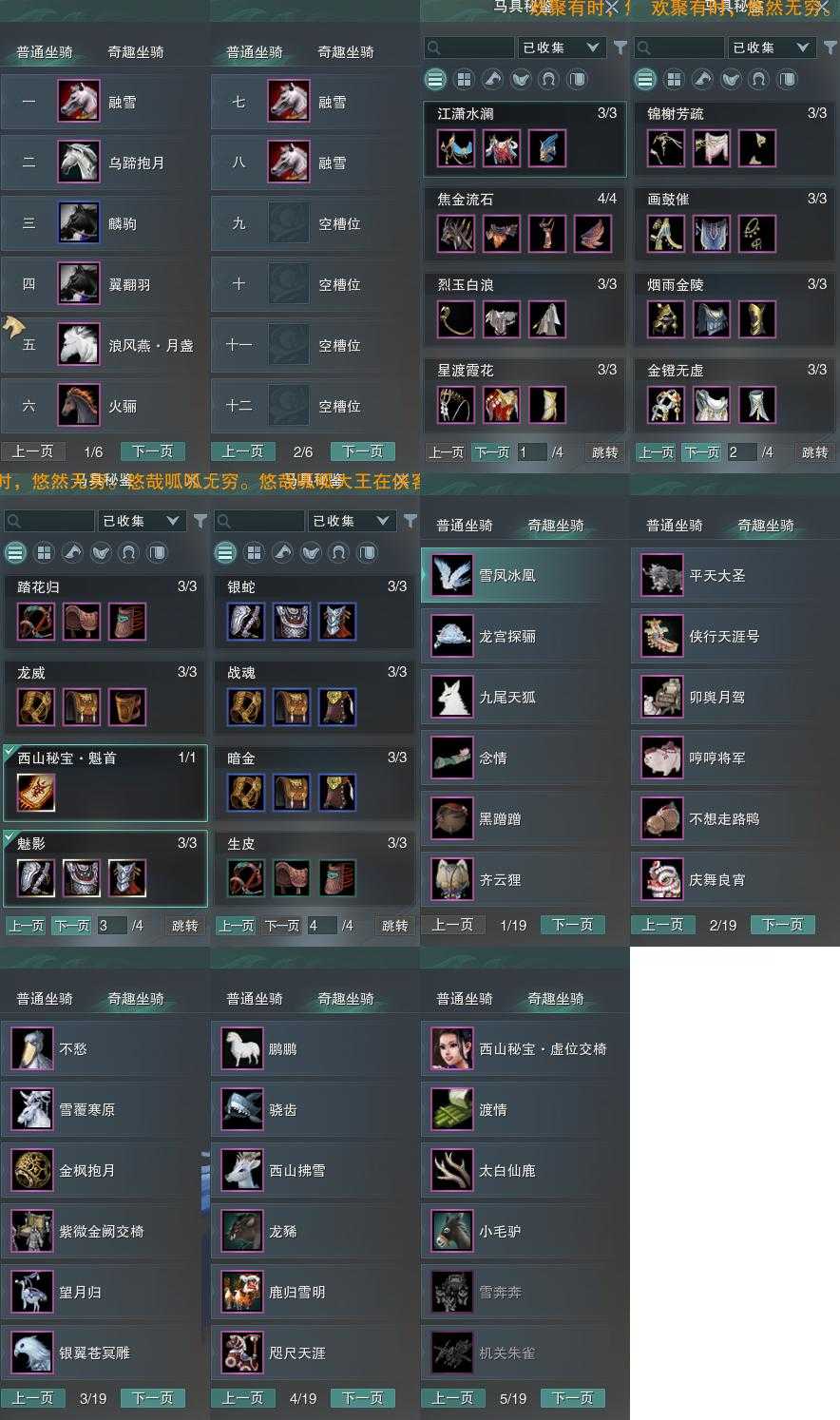
Task: Click the 小毛驴 donkey icon
Action: [x=451, y=1231]
